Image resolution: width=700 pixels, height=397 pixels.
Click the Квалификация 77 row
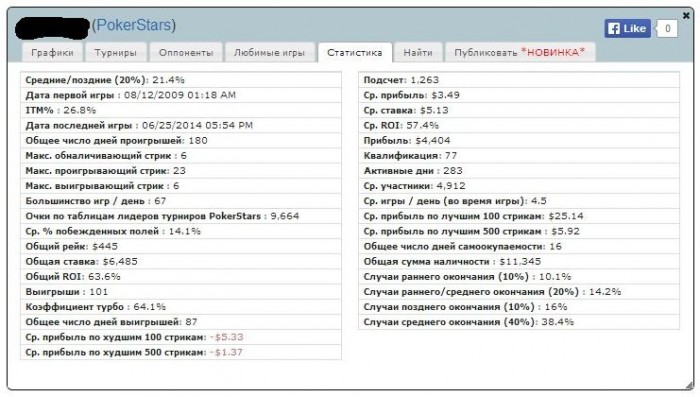[519, 156]
